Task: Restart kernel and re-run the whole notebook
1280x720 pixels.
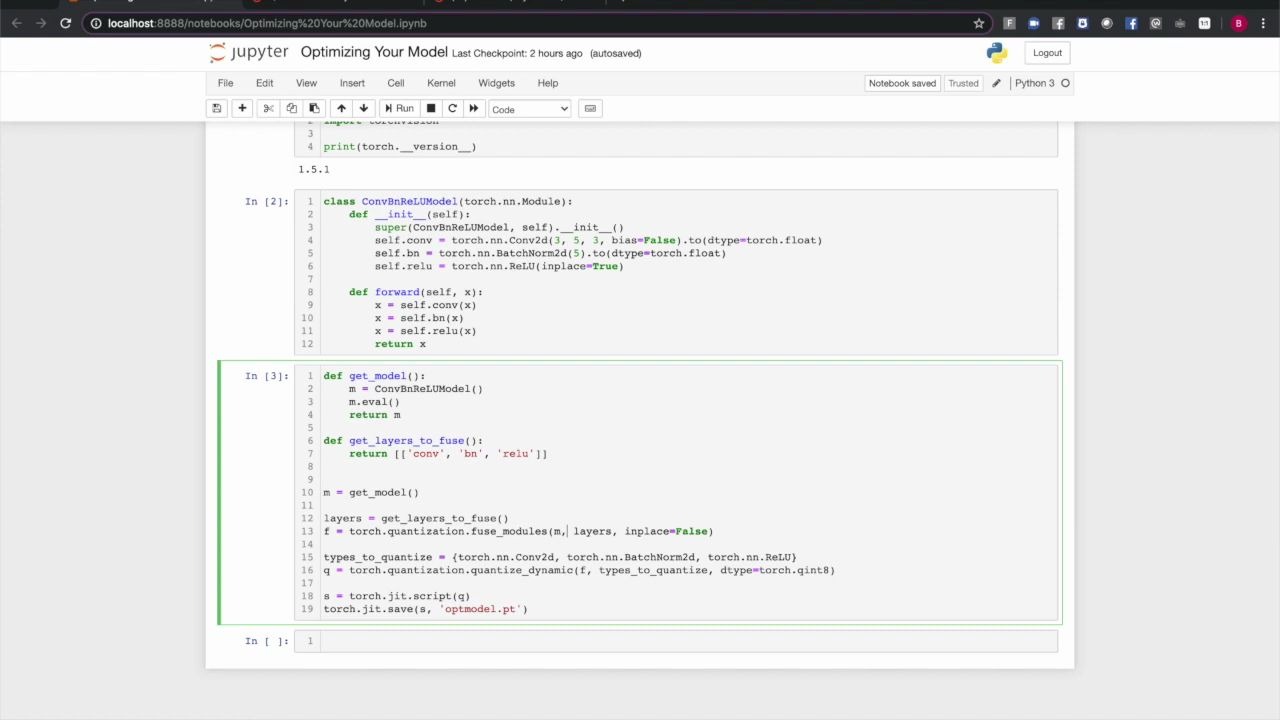Action: (474, 109)
